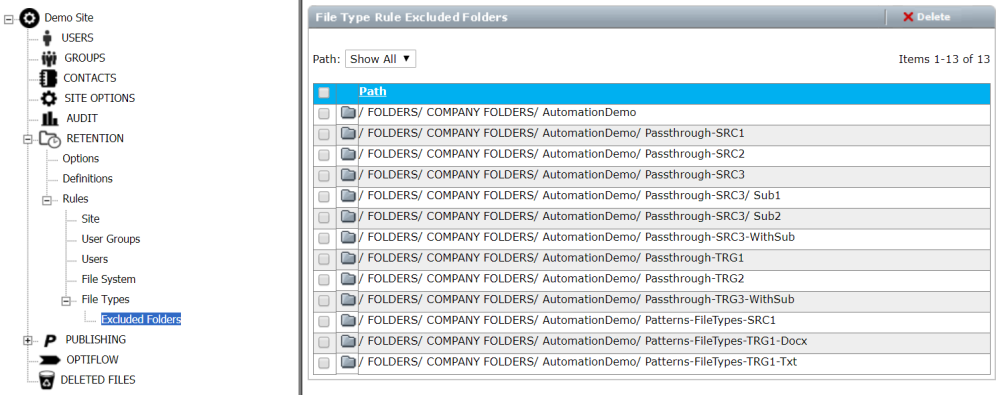1000x395 pixels.
Task: Select Definitions under RETENTION
Action: tap(87, 179)
